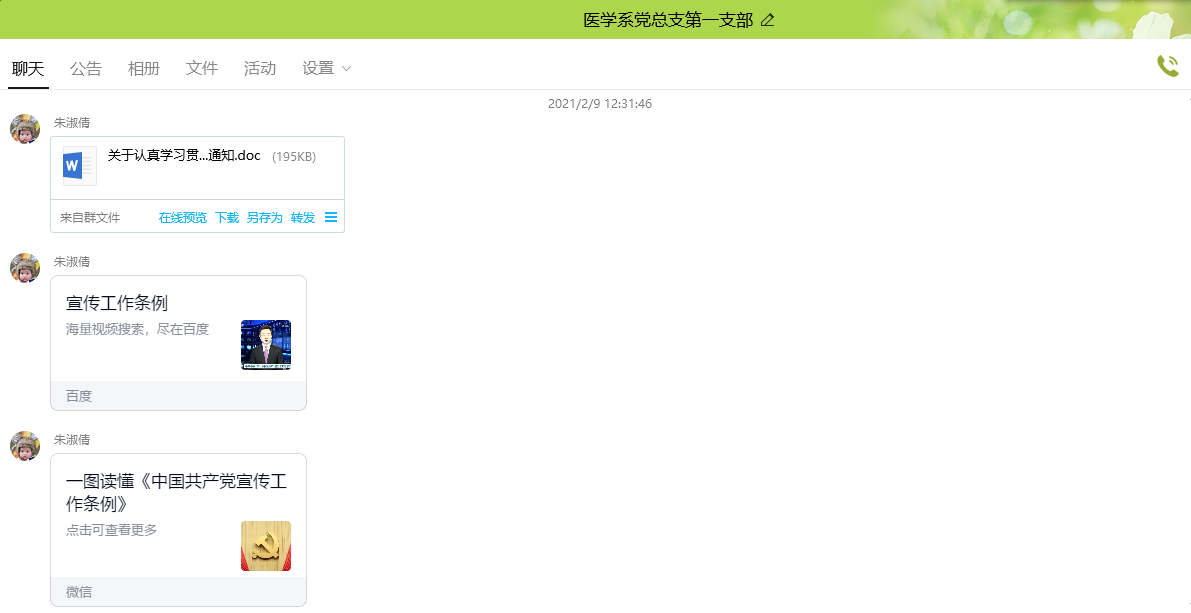Go to the 活动 tab
This screenshot has width=1191, height=613.
tap(260, 68)
